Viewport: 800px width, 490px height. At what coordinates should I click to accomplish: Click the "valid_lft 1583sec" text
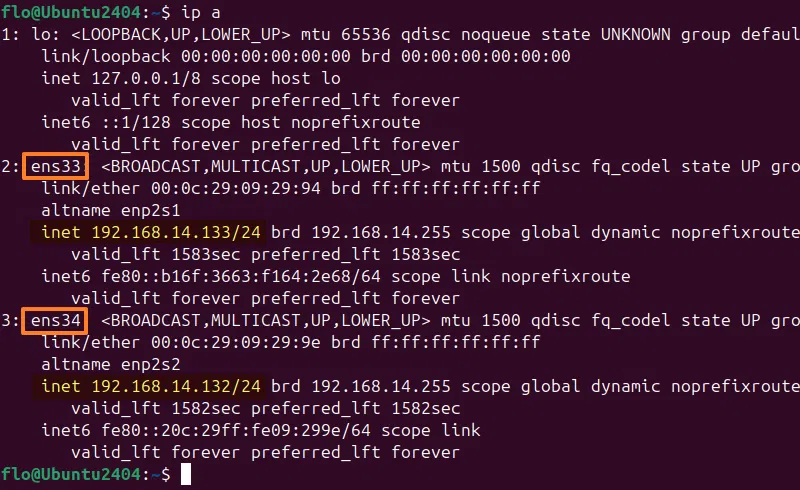point(156,254)
